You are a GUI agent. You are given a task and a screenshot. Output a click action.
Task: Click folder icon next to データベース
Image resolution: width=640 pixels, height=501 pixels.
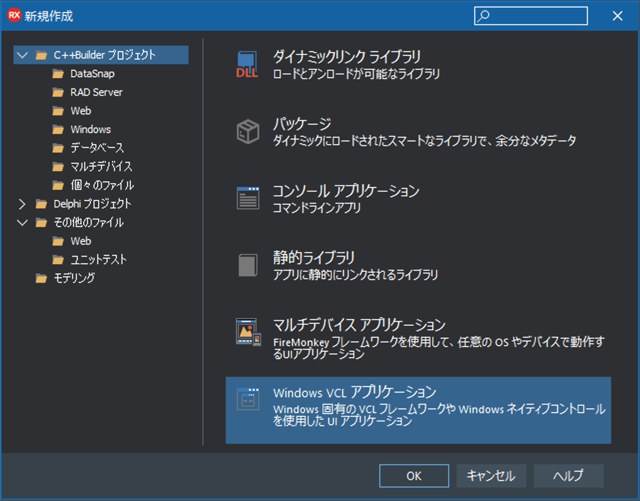pos(58,148)
